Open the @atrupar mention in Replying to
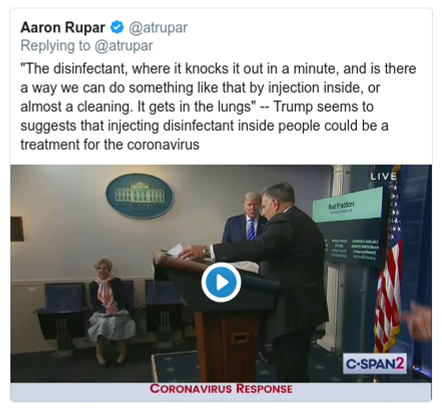Screen dimensions: 442x410 [124, 46]
